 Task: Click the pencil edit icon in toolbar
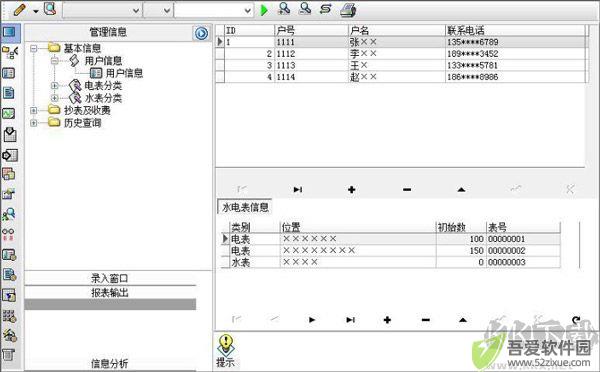tap(20, 10)
